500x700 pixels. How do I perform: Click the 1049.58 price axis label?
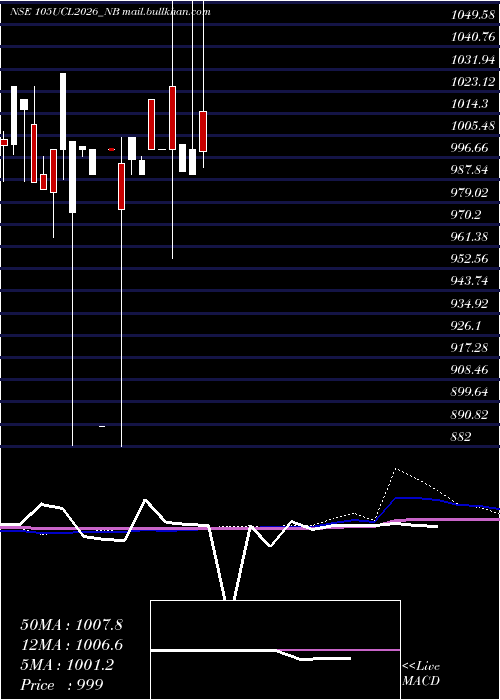(x=473, y=15)
